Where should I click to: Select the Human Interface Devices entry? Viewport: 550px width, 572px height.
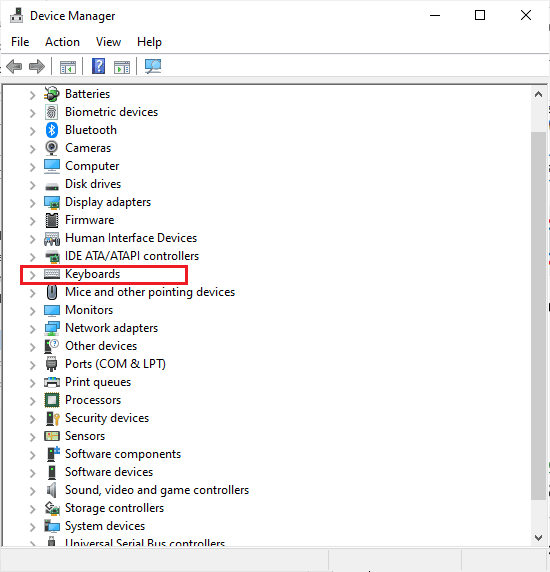point(131,238)
